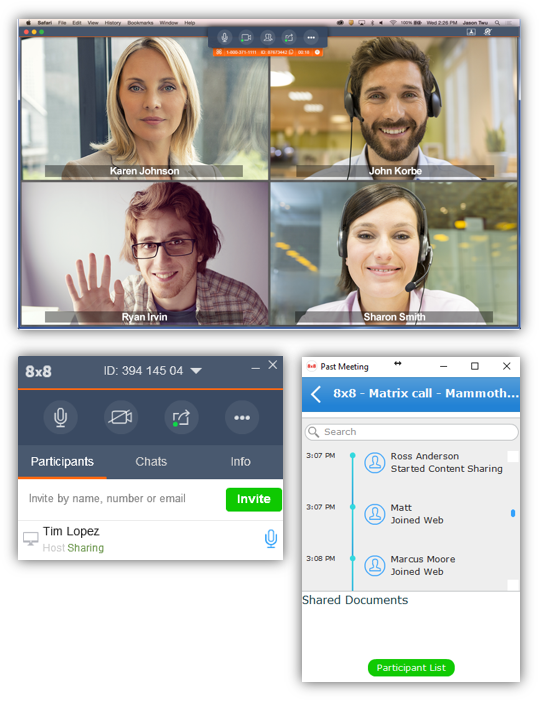Maximize the Past Meeting window
The height and width of the screenshot is (708, 543).
pyautogui.click(x=475, y=366)
